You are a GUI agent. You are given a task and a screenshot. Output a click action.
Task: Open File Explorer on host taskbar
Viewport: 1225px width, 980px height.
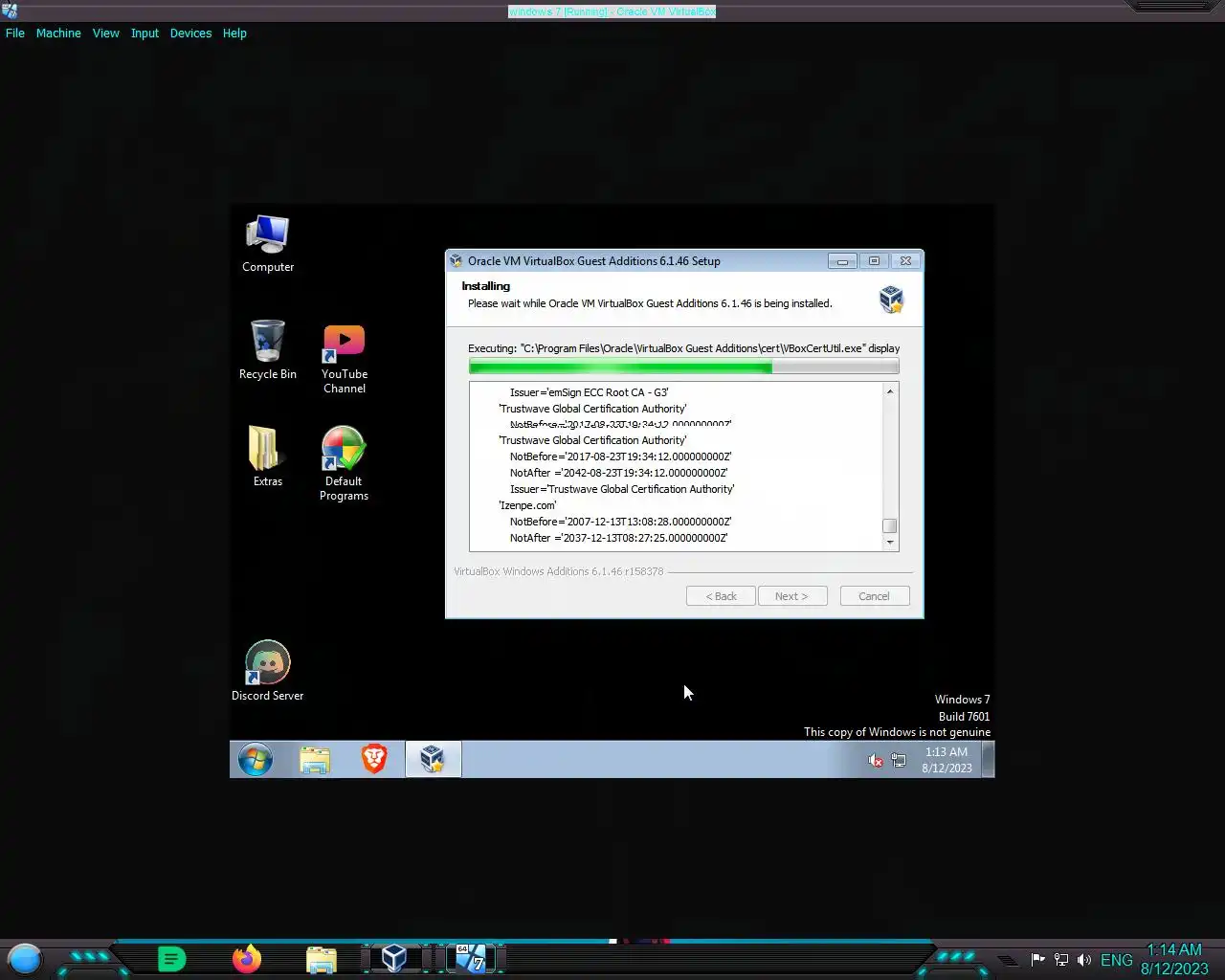[322, 958]
